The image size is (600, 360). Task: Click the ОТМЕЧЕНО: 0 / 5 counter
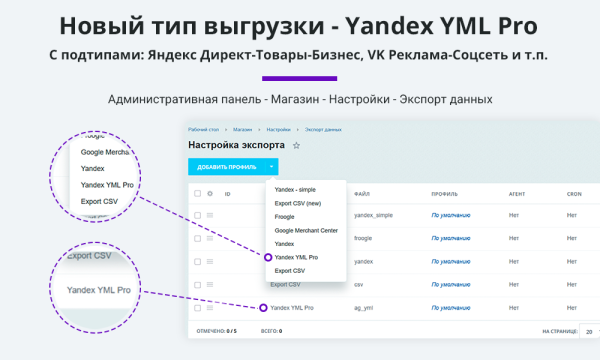[217, 331]
